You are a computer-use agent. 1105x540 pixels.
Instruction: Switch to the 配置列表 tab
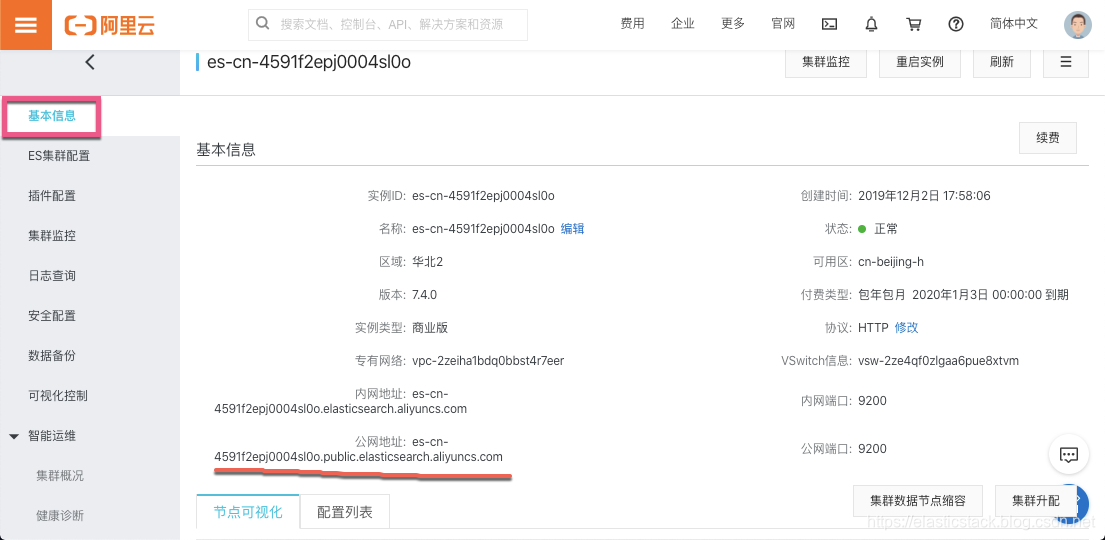(x=345, y=512)
